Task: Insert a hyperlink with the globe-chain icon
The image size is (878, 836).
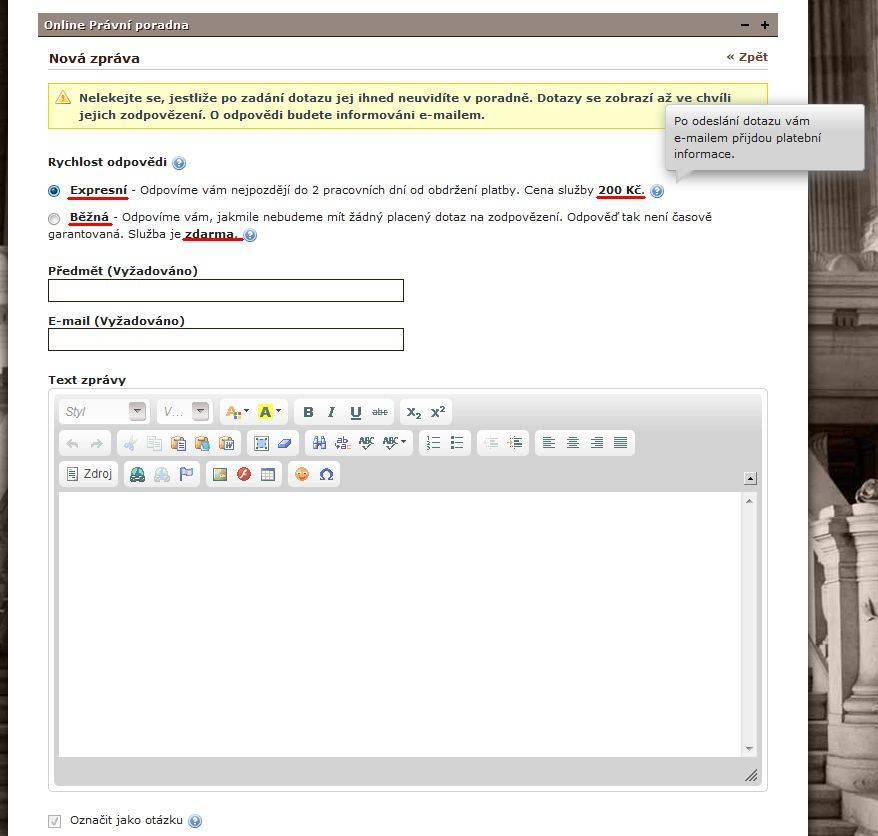Action: (x=137, y=475)
